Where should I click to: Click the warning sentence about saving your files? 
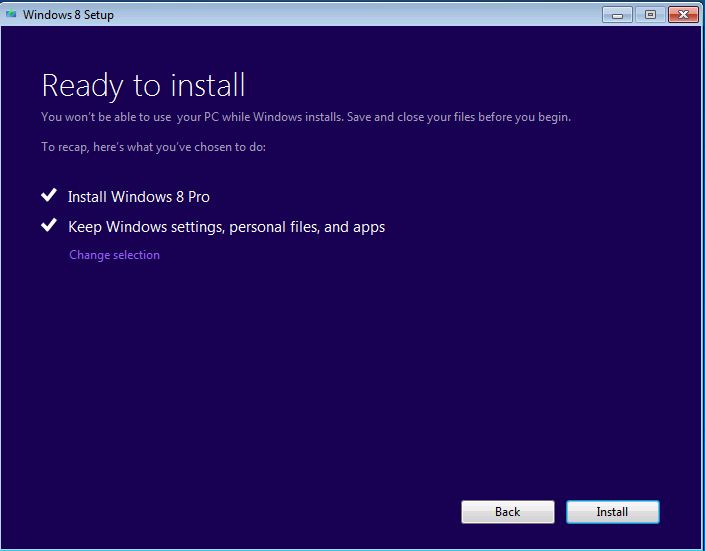(306, 117)
